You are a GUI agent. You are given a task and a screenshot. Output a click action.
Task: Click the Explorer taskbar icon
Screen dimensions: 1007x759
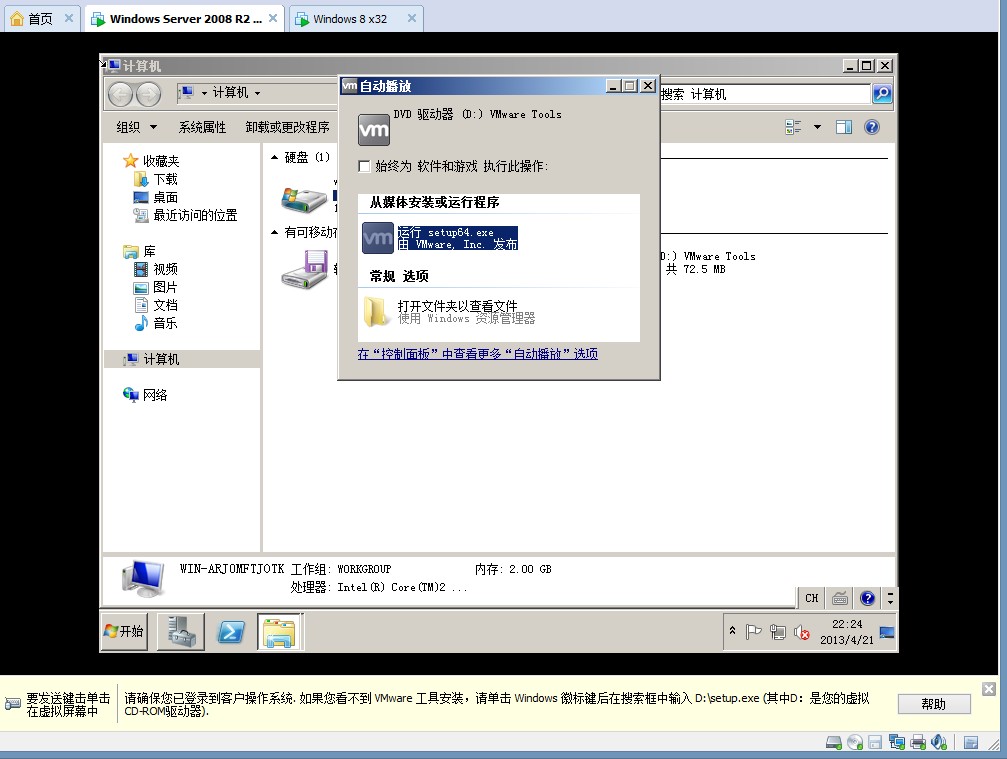click(279, 632)
